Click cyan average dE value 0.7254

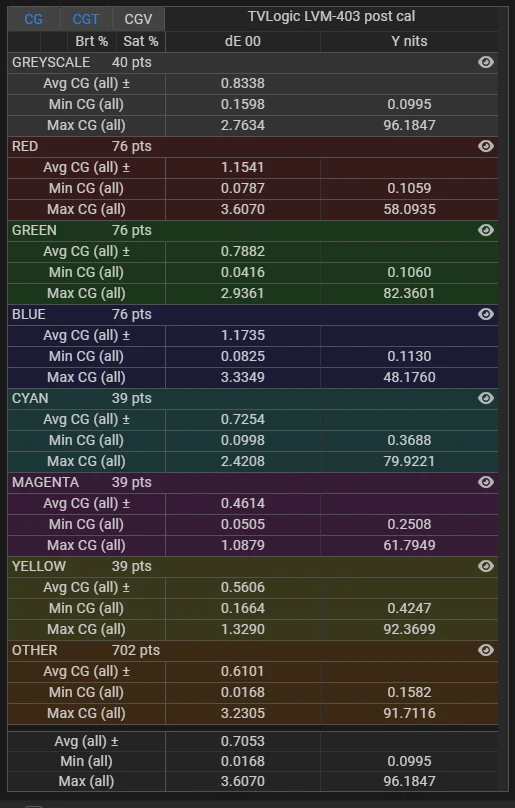243,419
